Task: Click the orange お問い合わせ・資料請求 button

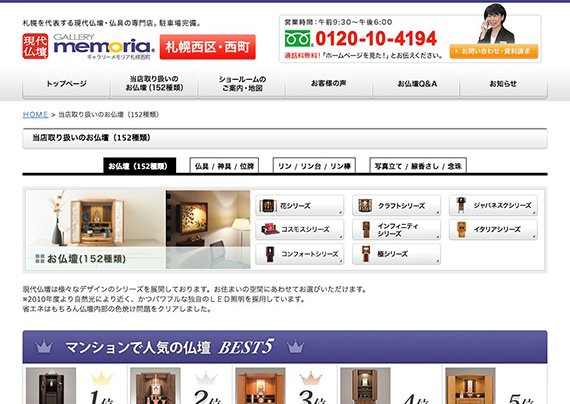Action: pos(494,51)
